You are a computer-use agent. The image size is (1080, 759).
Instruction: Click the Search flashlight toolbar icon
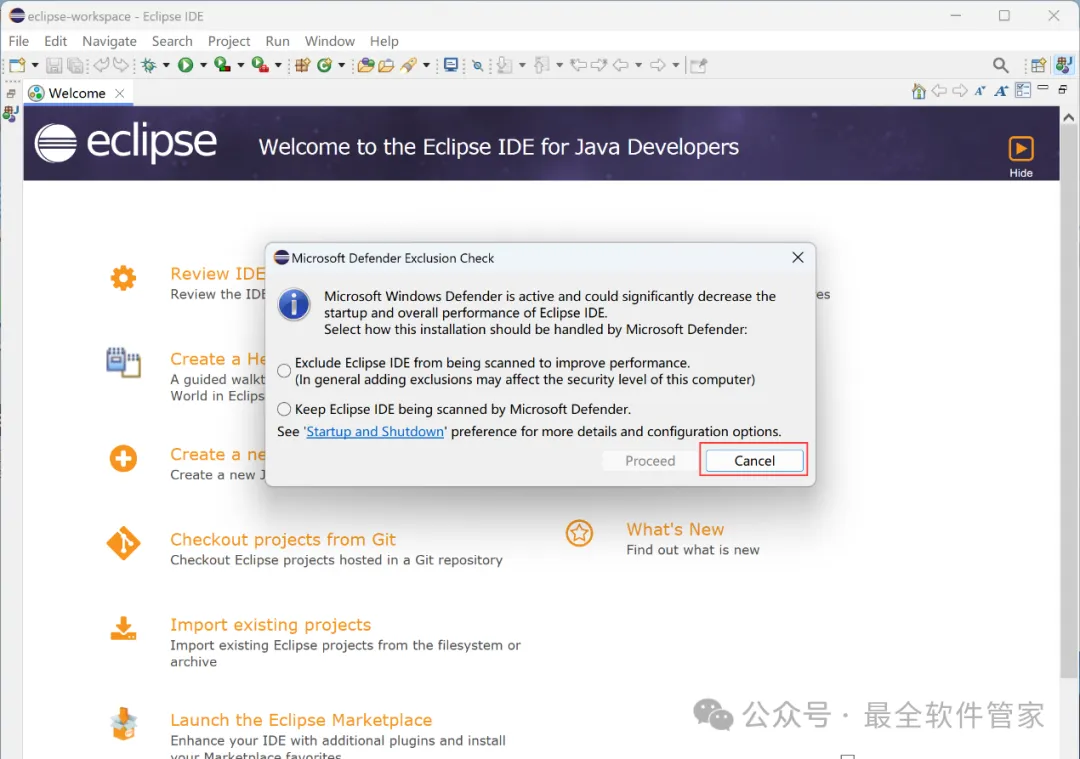point(409,65)
